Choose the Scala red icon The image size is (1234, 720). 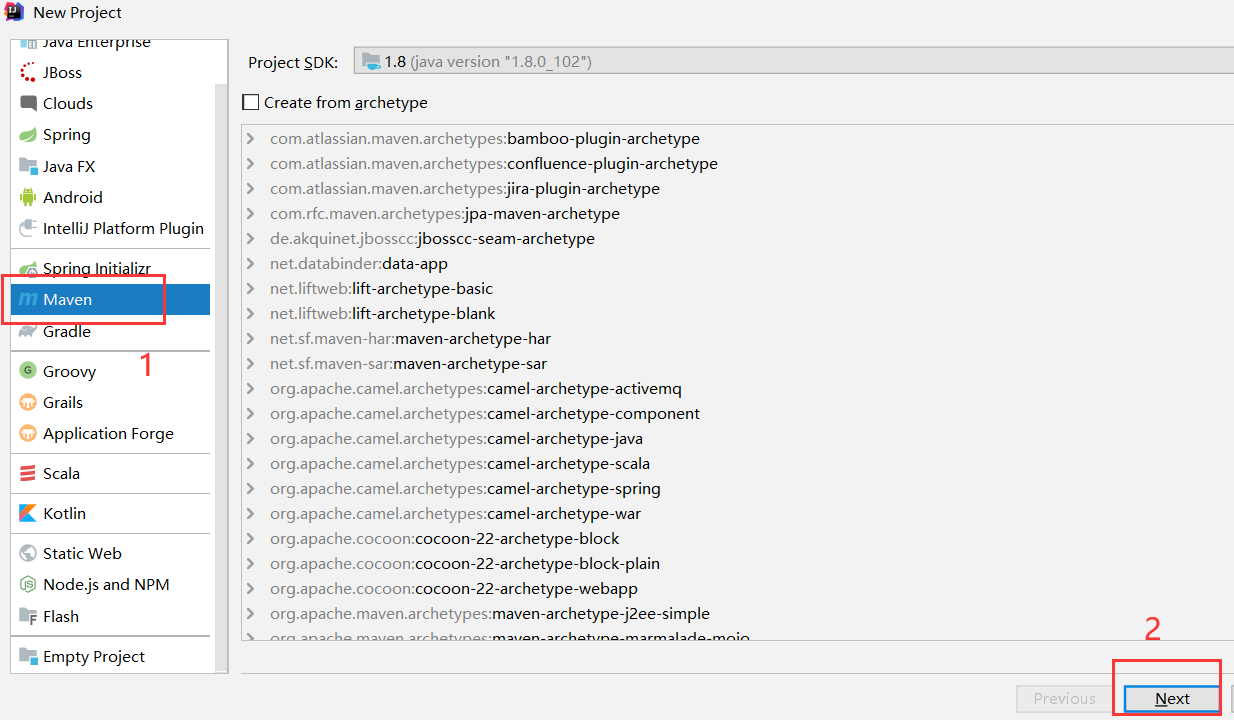28,473
